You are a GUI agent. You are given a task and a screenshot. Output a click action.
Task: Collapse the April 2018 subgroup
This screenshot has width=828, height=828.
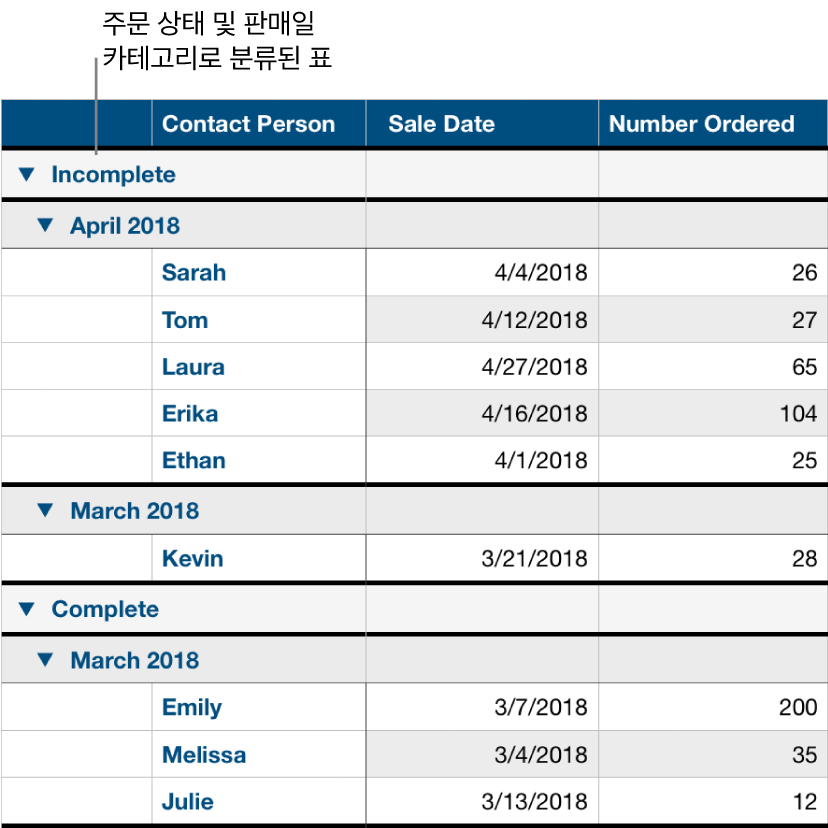coord(44,225)
